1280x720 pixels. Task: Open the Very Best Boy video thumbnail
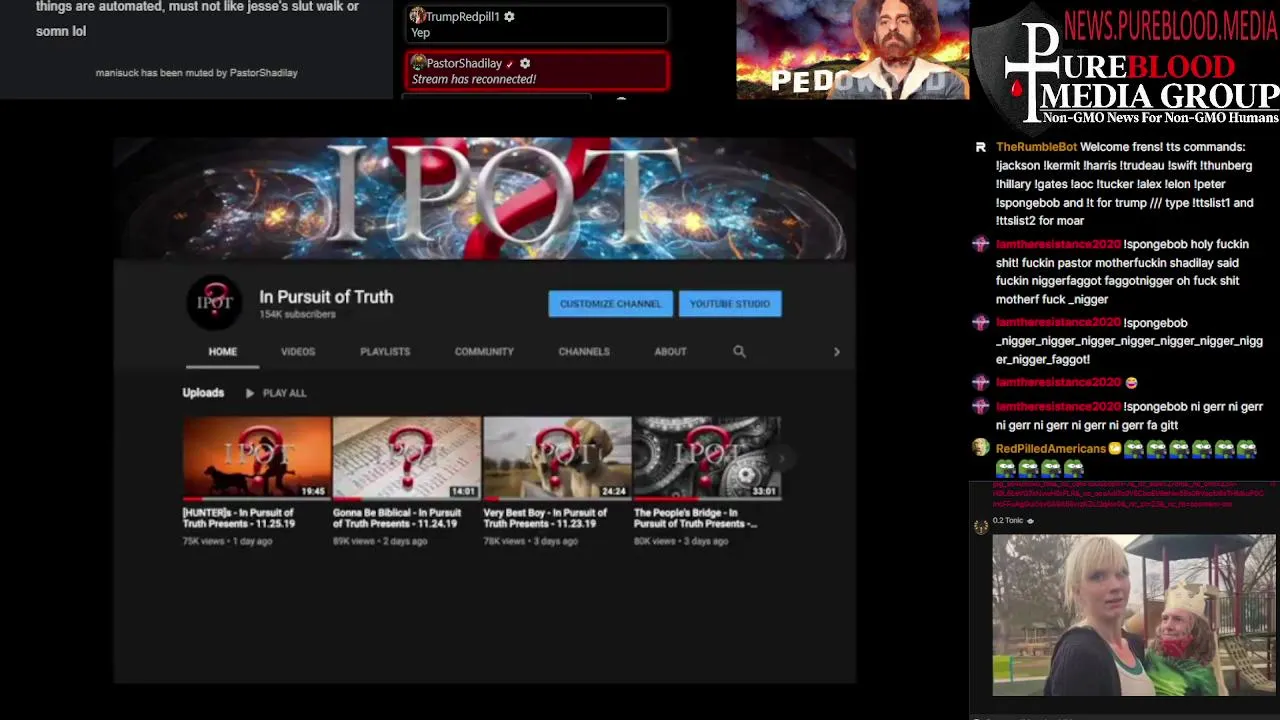pos(557,458)
